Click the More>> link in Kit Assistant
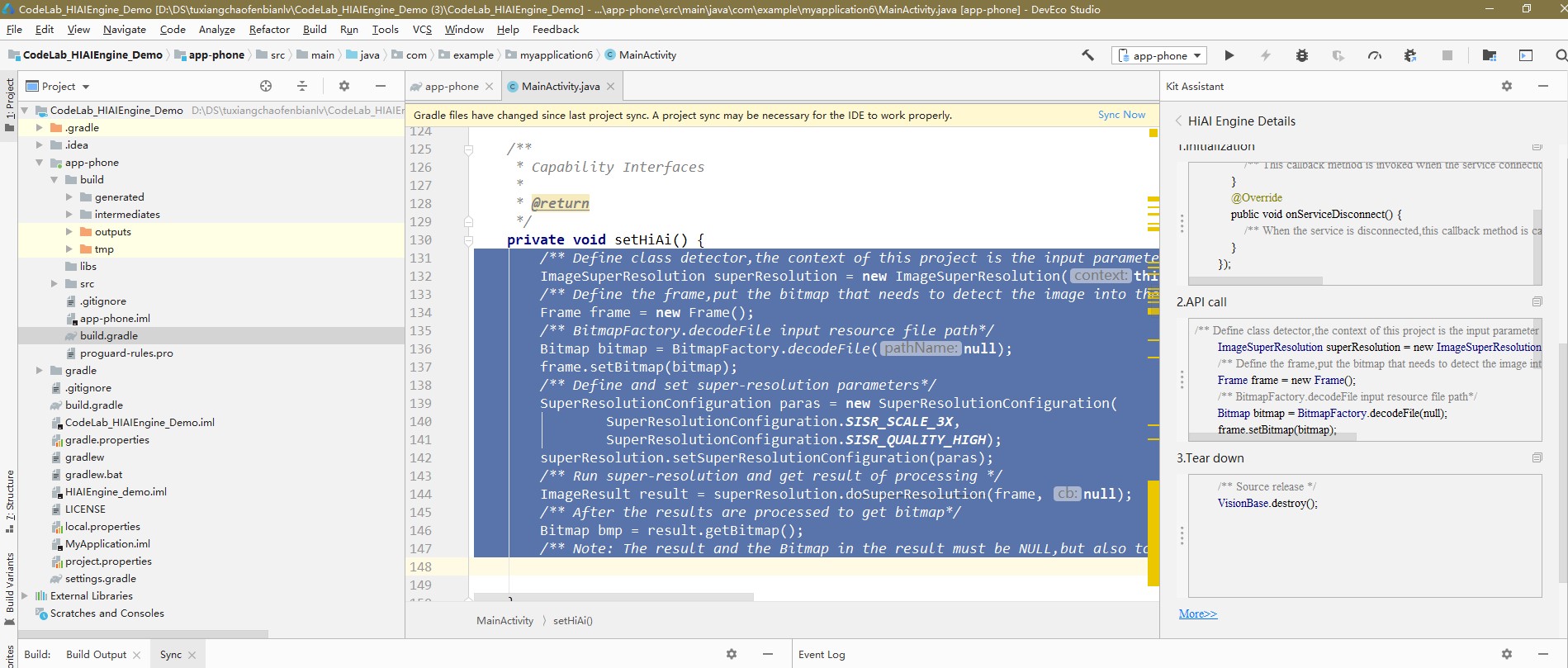The width and height of the screenshot is (1568, 668). (x=1197, y=614)
